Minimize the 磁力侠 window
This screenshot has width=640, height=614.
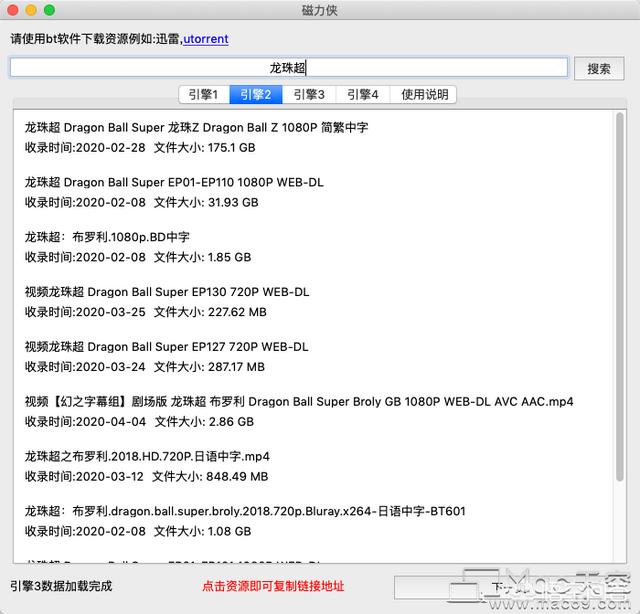click(31, 10)
